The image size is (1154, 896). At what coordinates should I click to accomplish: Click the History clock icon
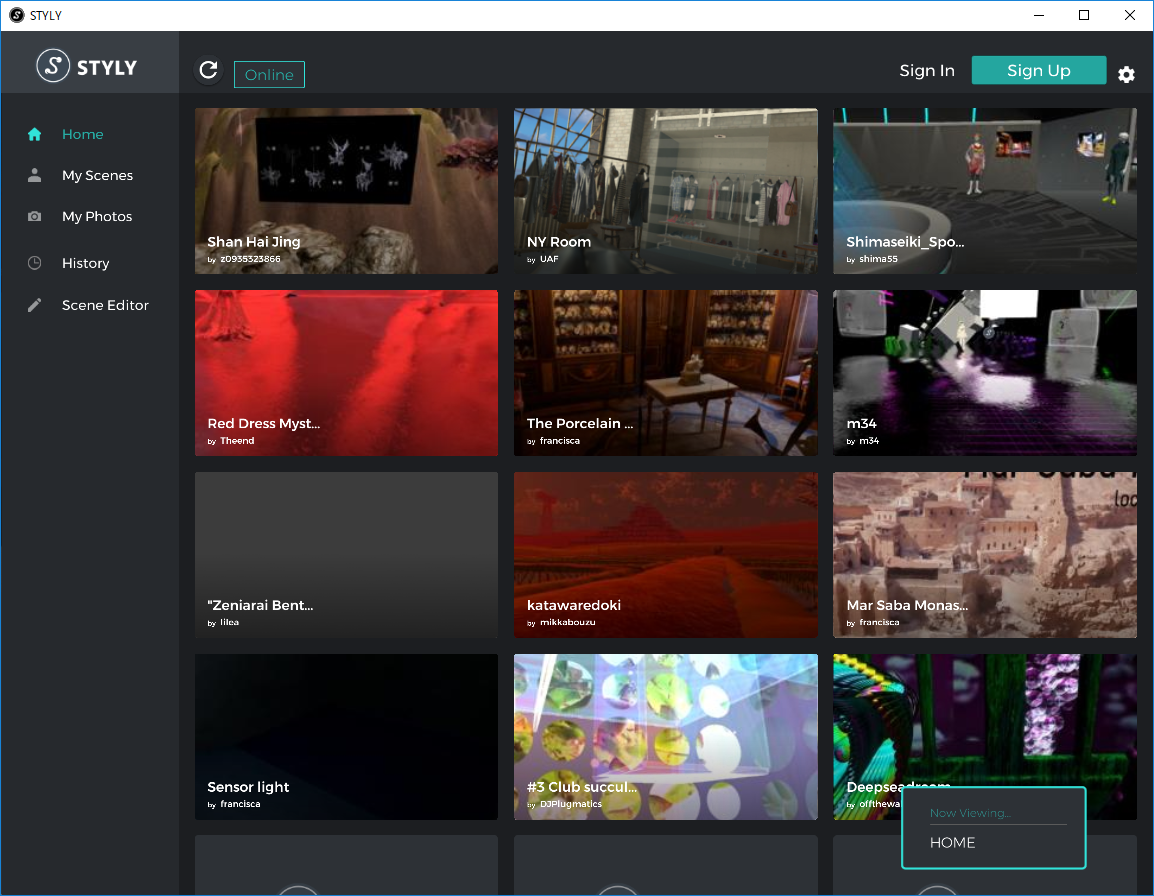[35, 263]
